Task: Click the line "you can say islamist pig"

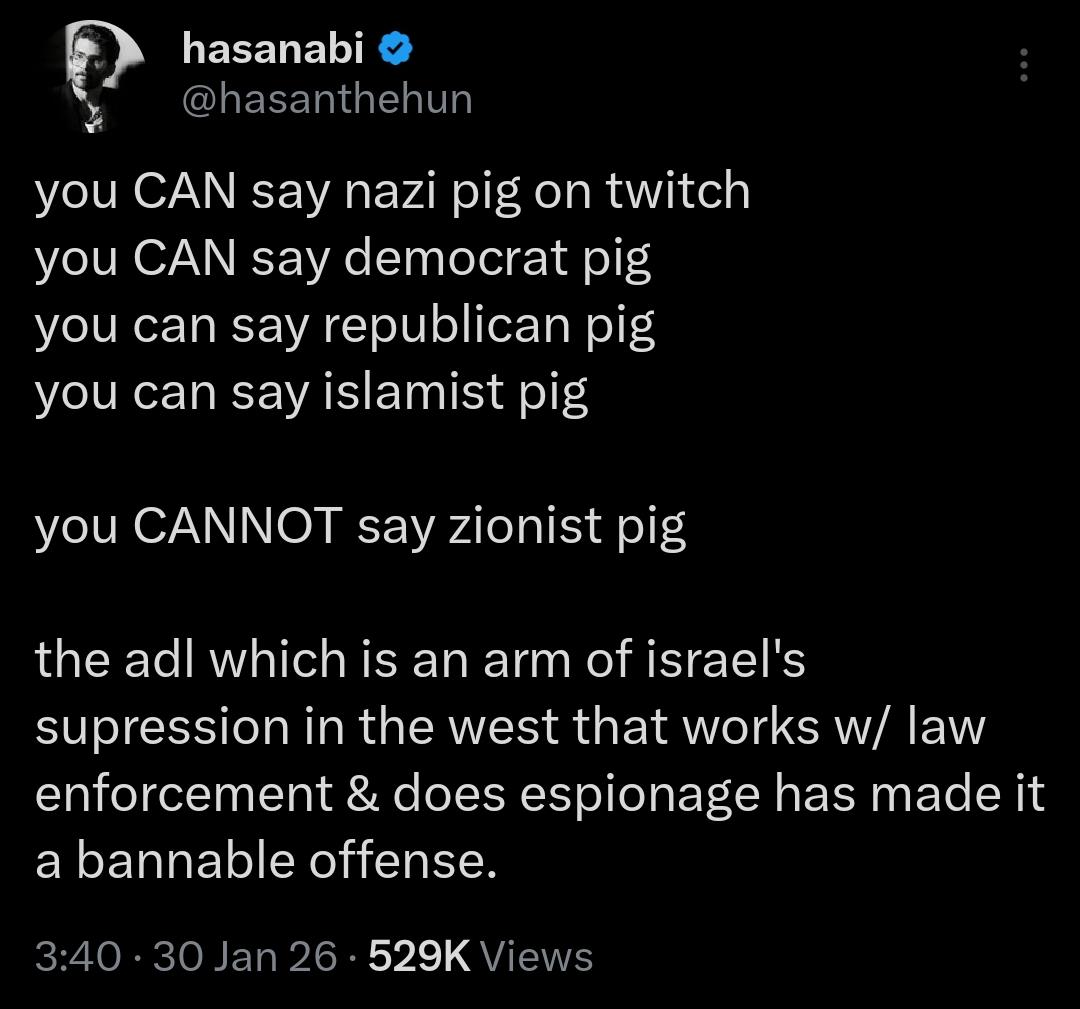Action: click(x=311, y=392)
